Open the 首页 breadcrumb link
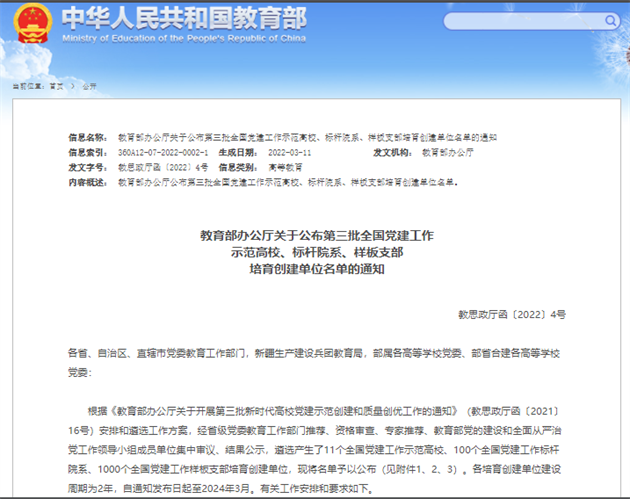 [x=56, y=86]
